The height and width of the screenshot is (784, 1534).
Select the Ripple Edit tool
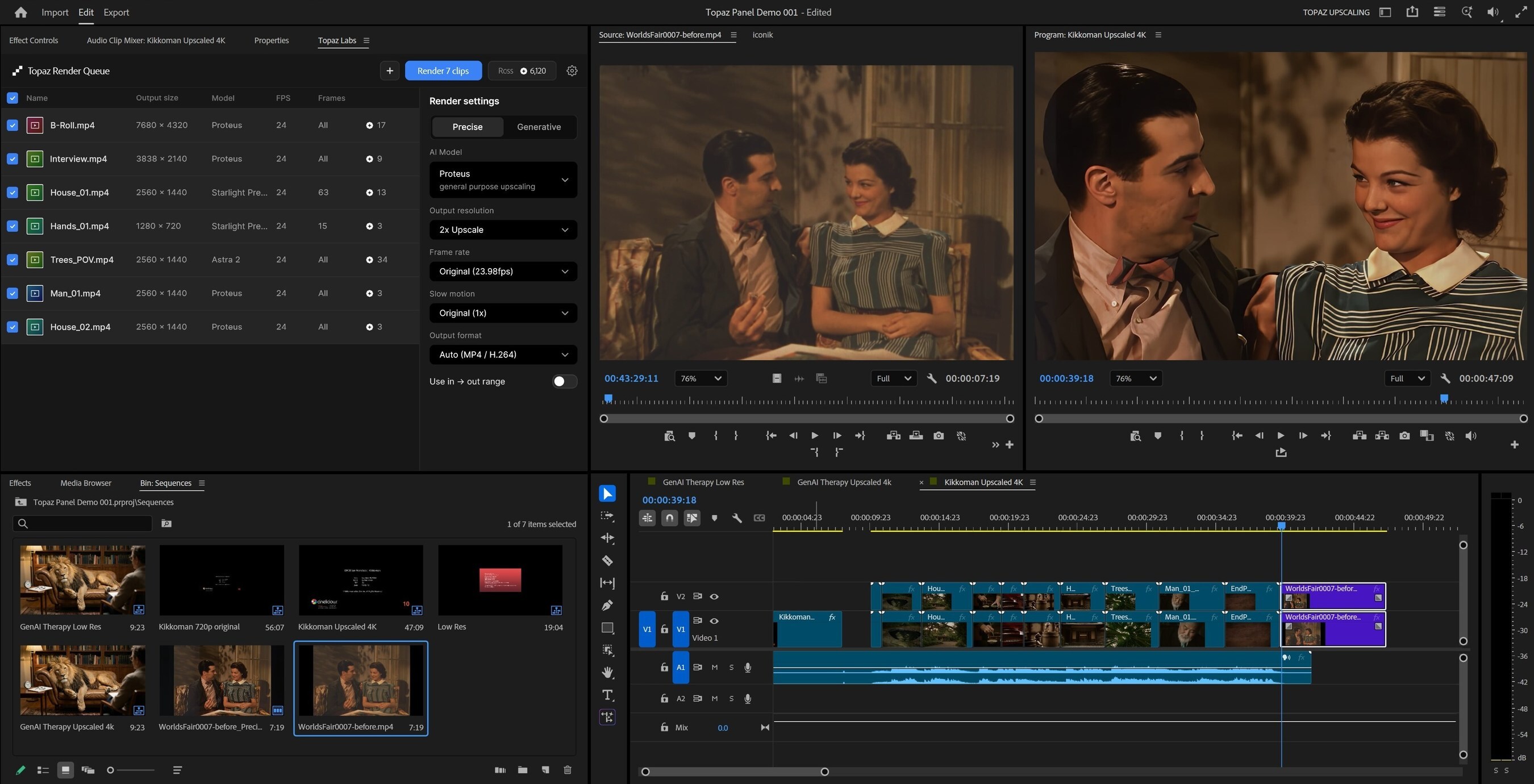pyautogui.click(x=607, y=538)
